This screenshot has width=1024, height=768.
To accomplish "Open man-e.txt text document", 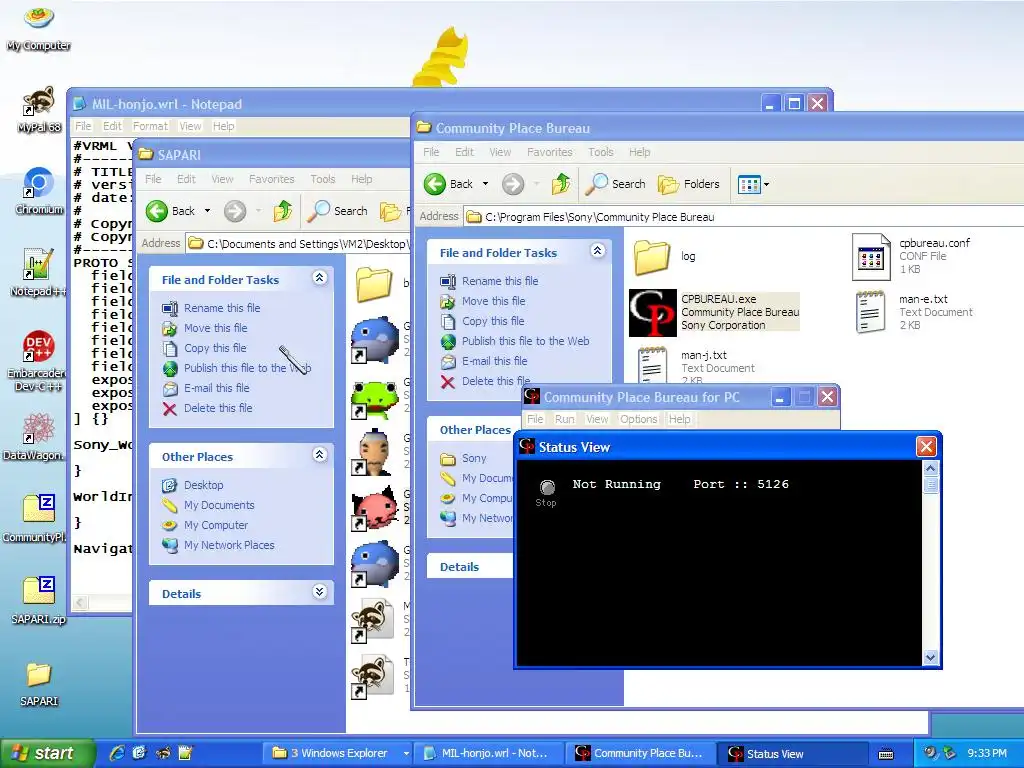I will point(871,312).
